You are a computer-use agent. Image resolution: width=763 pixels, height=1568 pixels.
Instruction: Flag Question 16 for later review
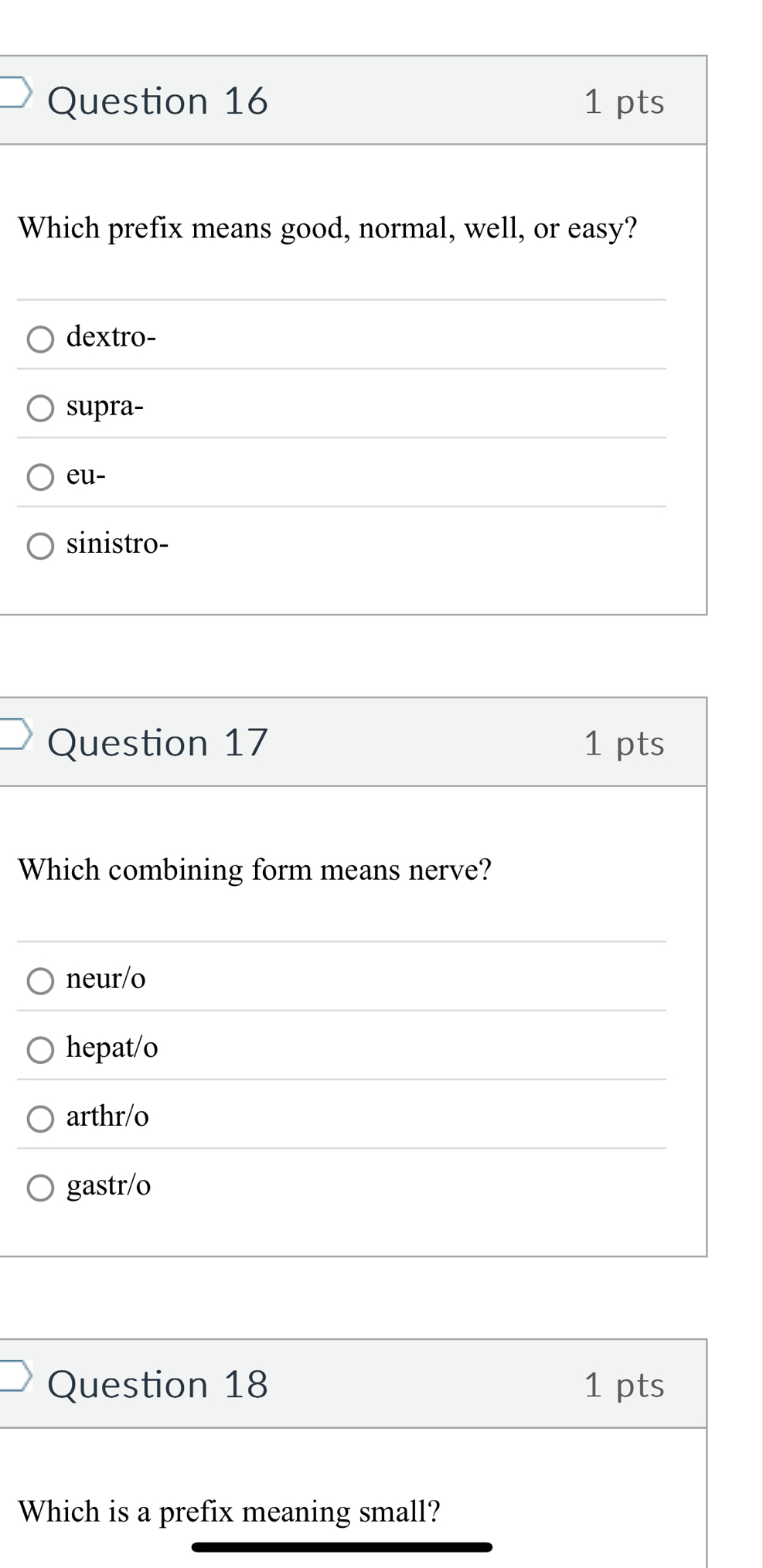pyautogui.click(x=15, y=92)
